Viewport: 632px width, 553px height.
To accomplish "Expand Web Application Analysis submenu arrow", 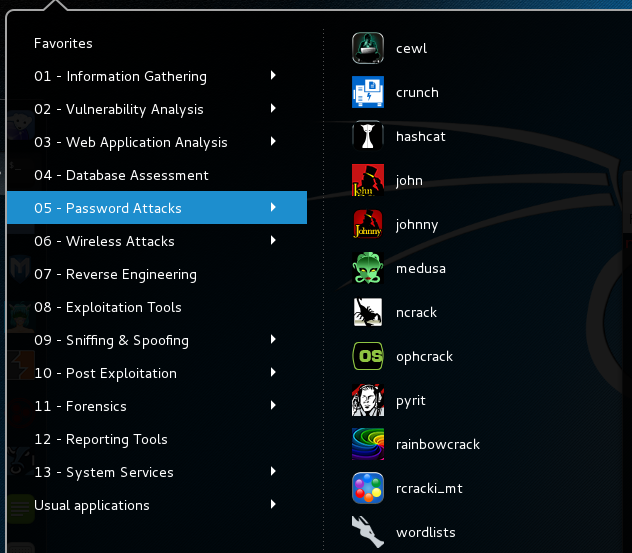I will 273,141.
